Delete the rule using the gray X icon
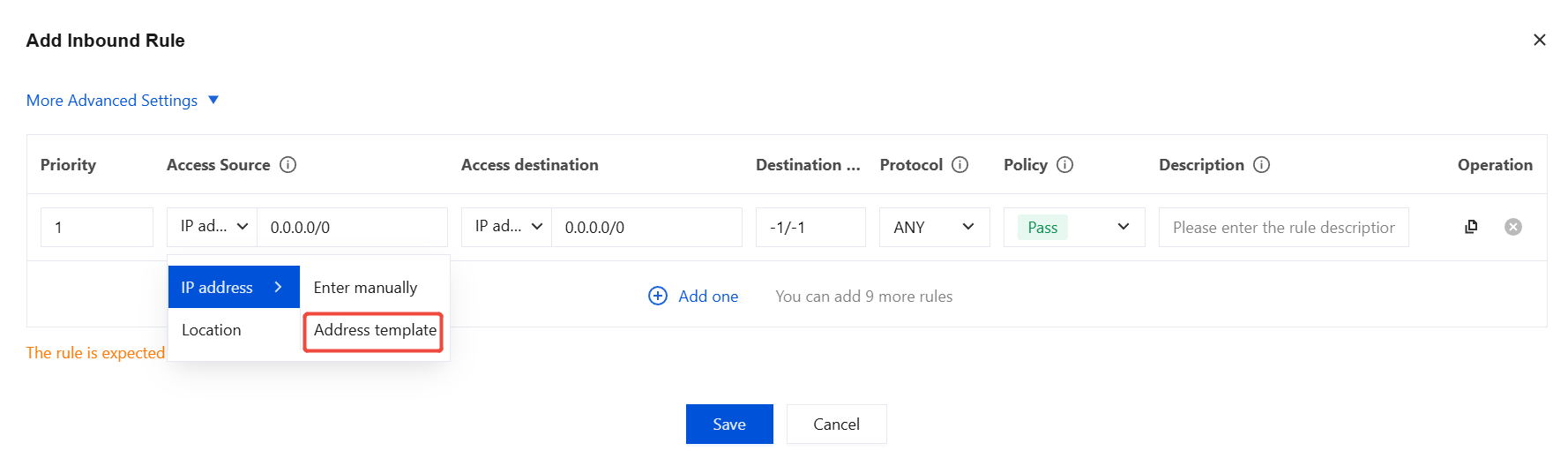Screen dimensions: 1568x451 tap(1513, 227)
